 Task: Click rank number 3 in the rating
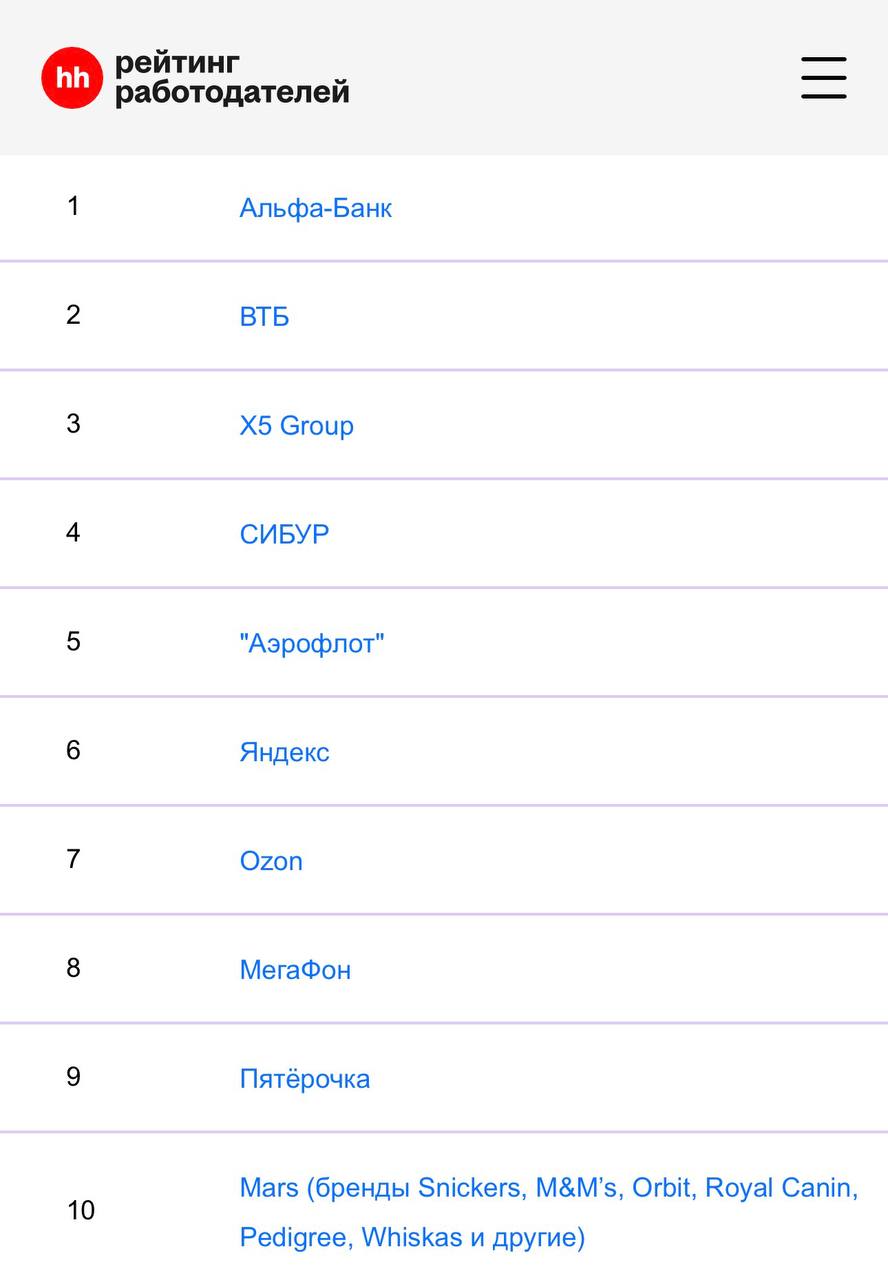coord(73,423)
